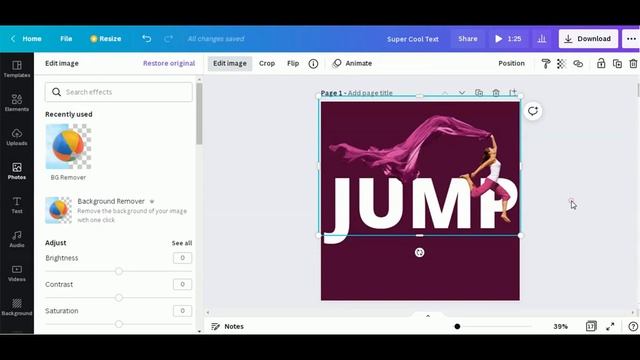Image resolution: width=640 pixels, height=360 pixels.
Task: Click the Download button
Action: coord(588,39)
